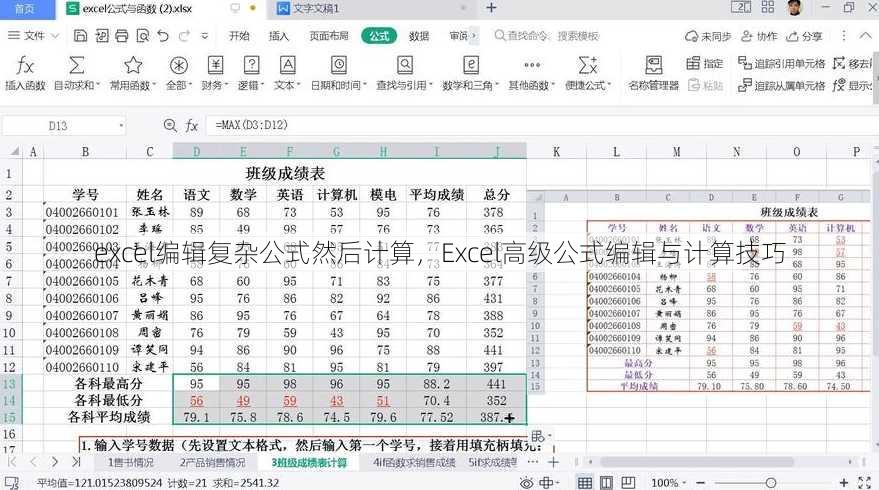
Task: Click the 插入函数 fx ribbon icon
Action: (x=25, y=66)
